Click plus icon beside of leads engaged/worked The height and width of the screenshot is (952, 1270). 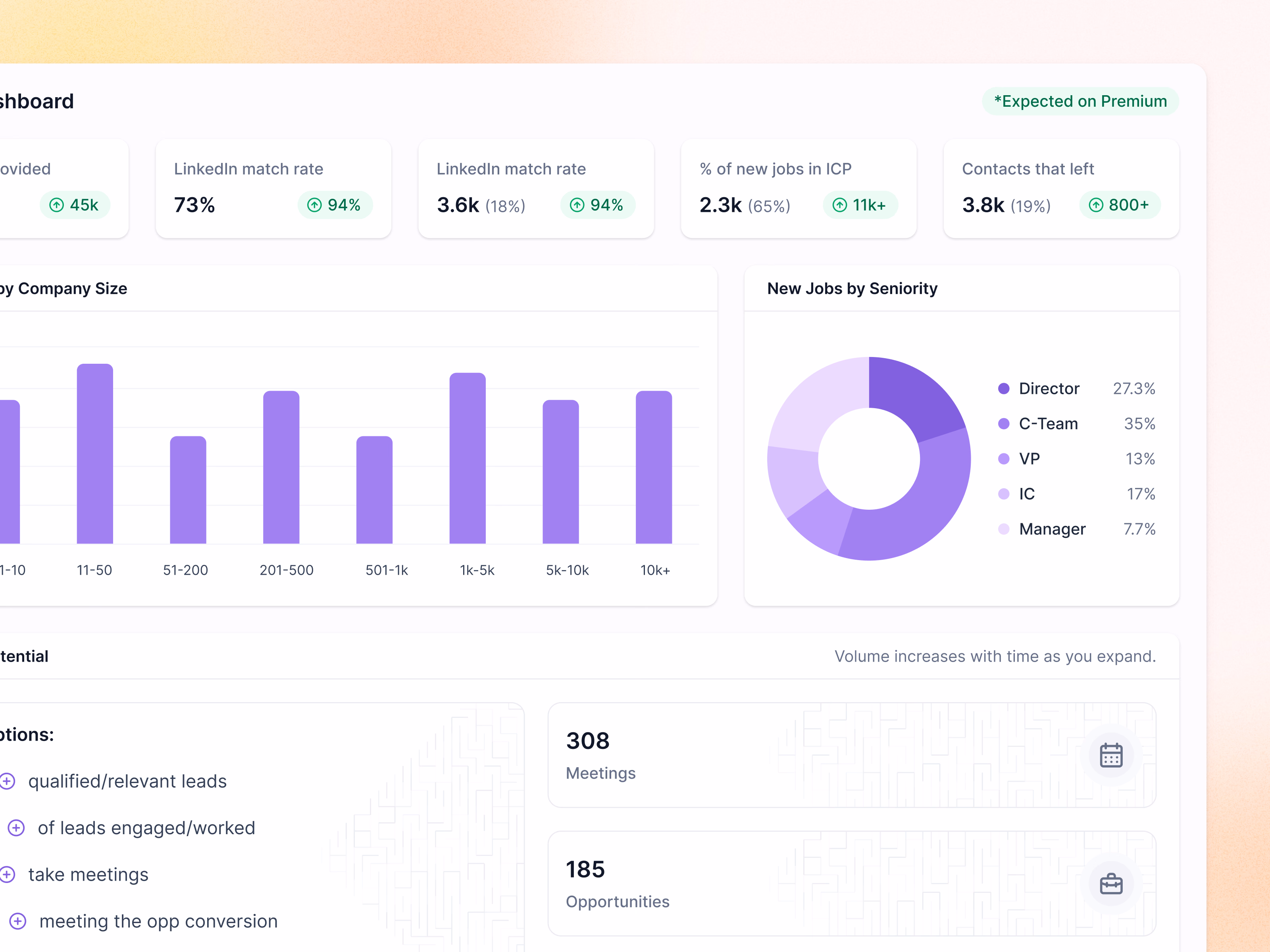click(x=16, y=827)
